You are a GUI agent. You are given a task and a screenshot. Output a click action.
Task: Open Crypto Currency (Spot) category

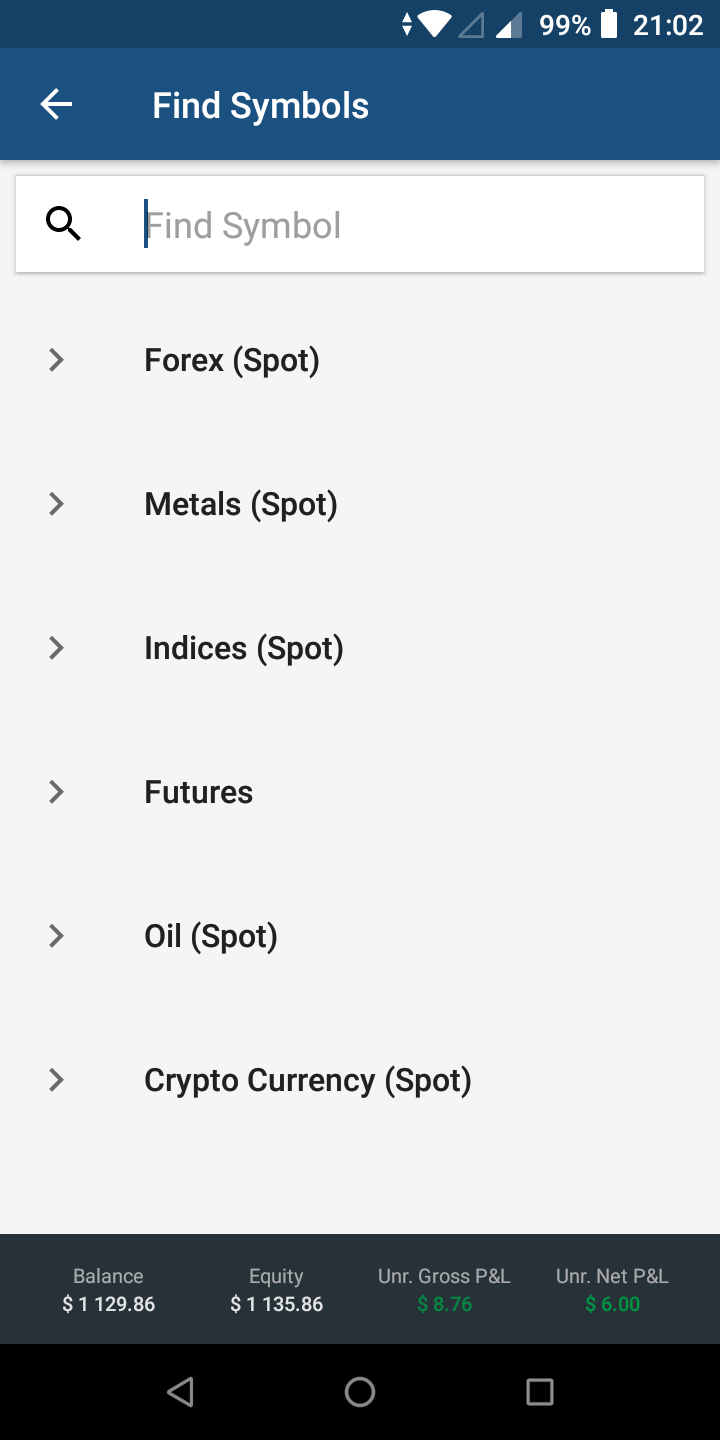point(308,1080)
